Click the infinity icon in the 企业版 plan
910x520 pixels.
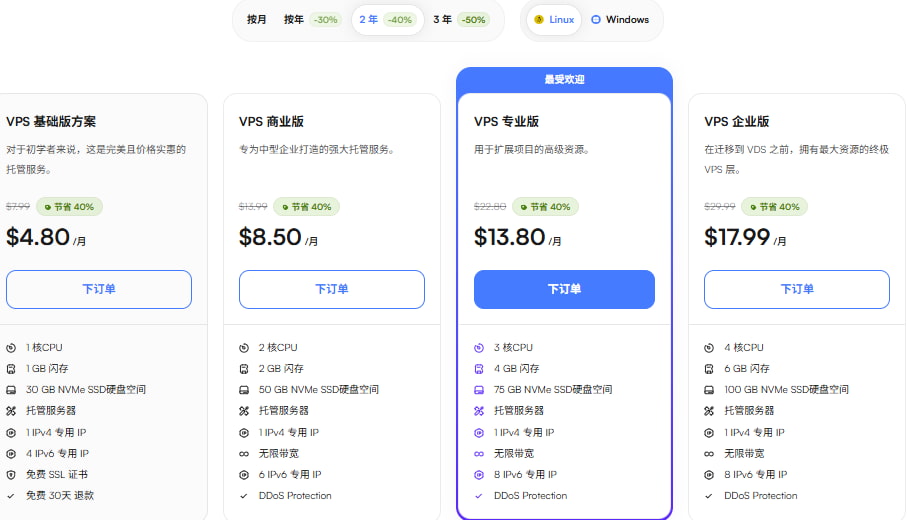tap(709, 454)
